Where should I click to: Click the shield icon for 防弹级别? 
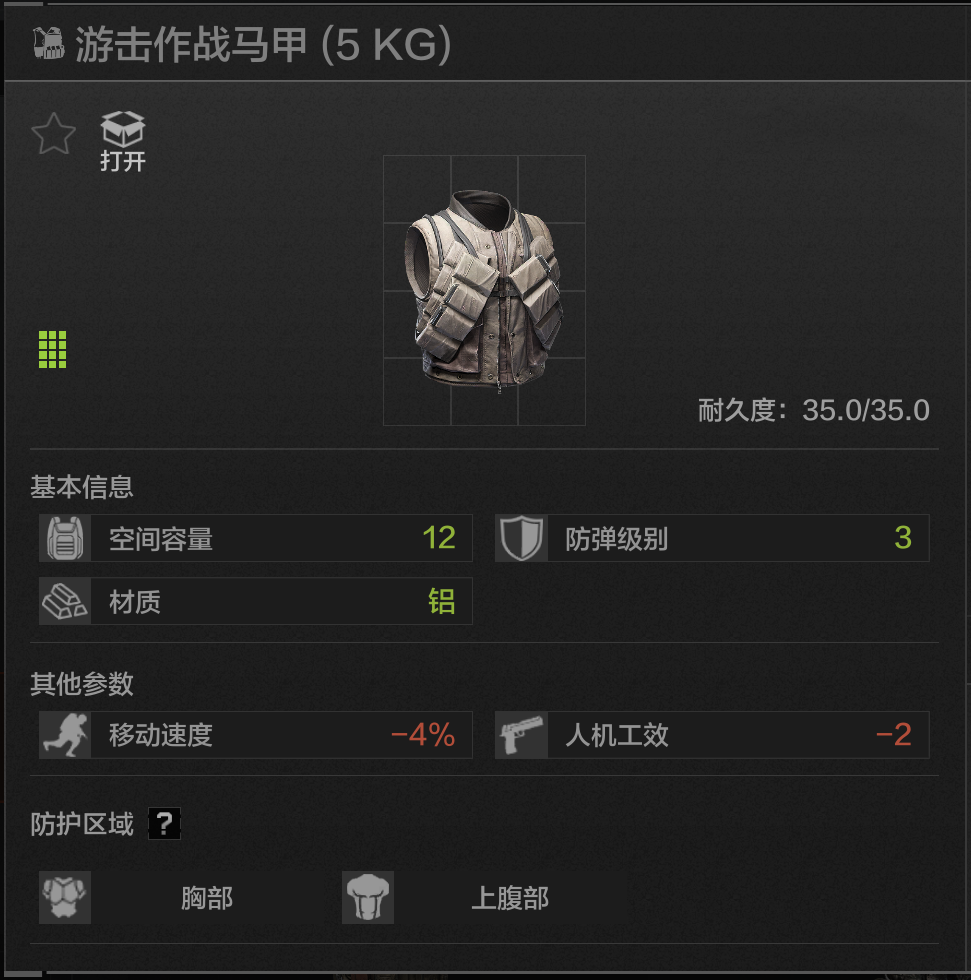tap(522, 538)
